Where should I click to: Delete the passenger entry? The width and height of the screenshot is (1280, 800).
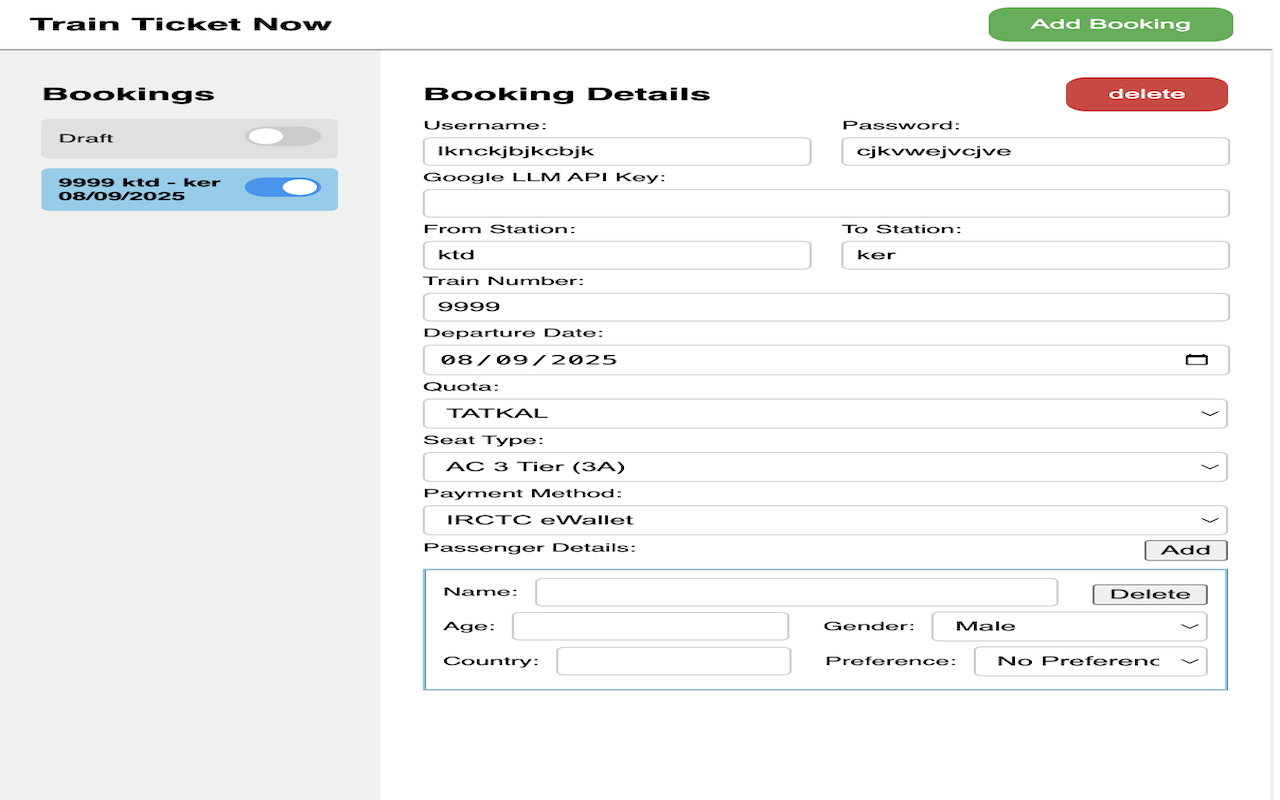(x=1149, y=594)
